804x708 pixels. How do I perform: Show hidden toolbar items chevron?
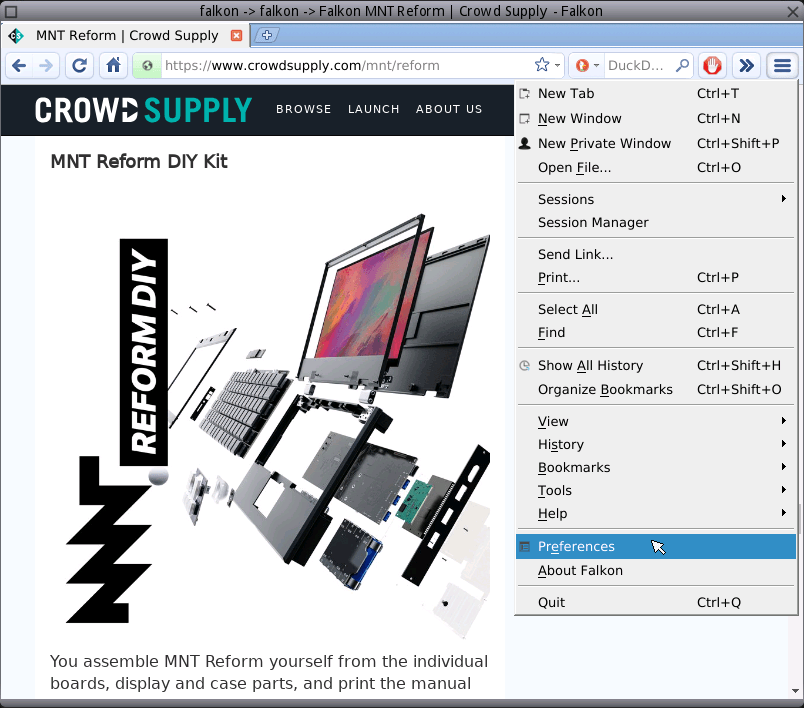pos(747,66)
